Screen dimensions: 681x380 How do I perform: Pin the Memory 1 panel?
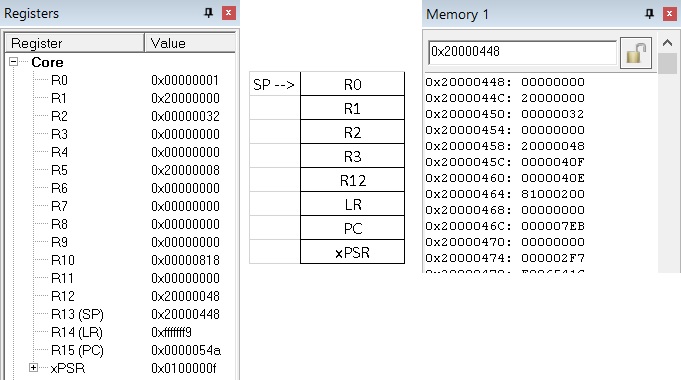pos(649,14)
